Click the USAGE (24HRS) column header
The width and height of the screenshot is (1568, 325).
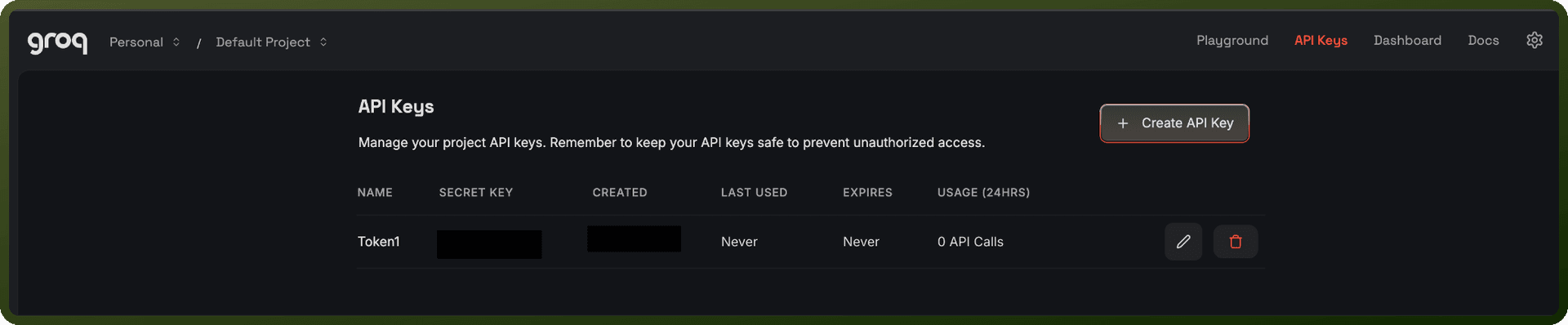[x=983, y=193]
